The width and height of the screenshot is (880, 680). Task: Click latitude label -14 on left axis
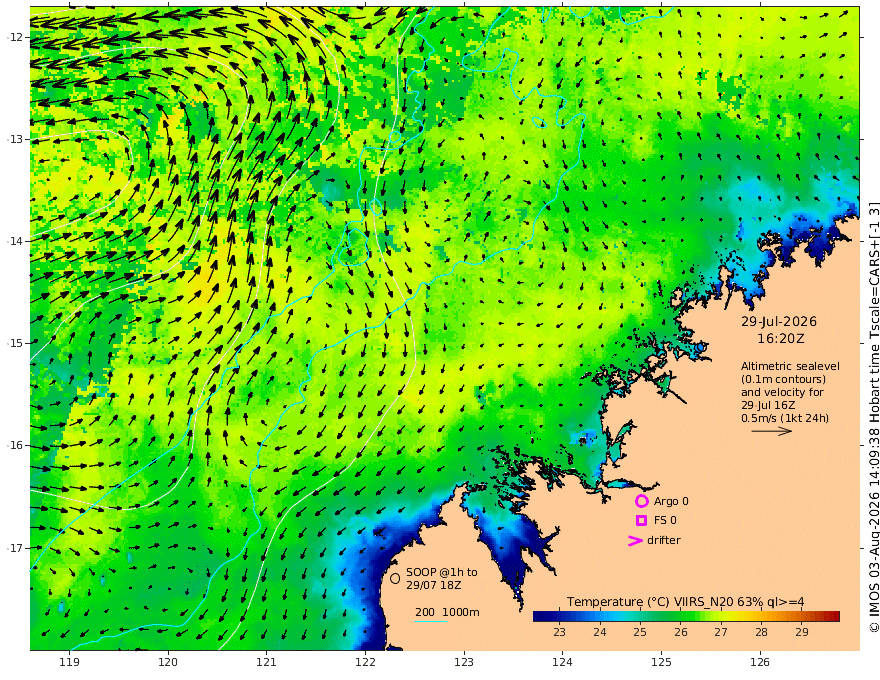pyautogui.click(x=15, y=241)
